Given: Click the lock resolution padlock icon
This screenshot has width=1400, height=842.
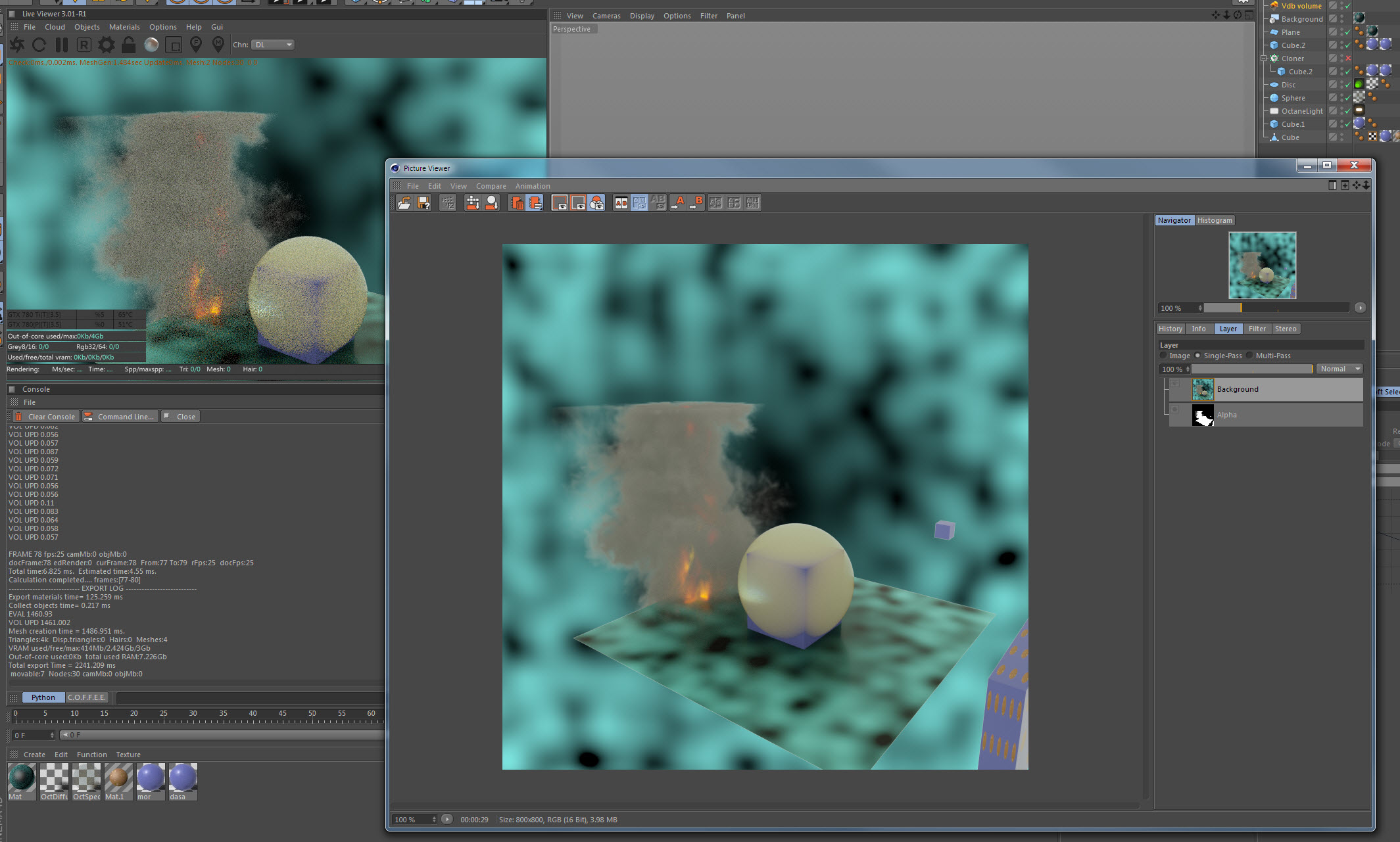Looking at the screenshot, I should [x=129, y=45].
